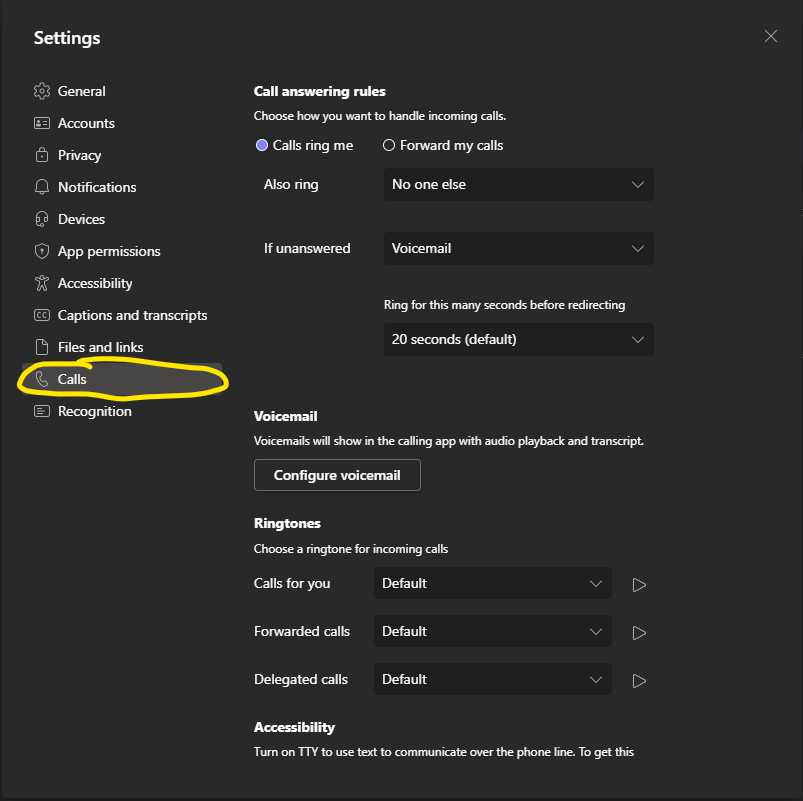
Task: Click the Devices headset icon
Action: coord(41,219)
